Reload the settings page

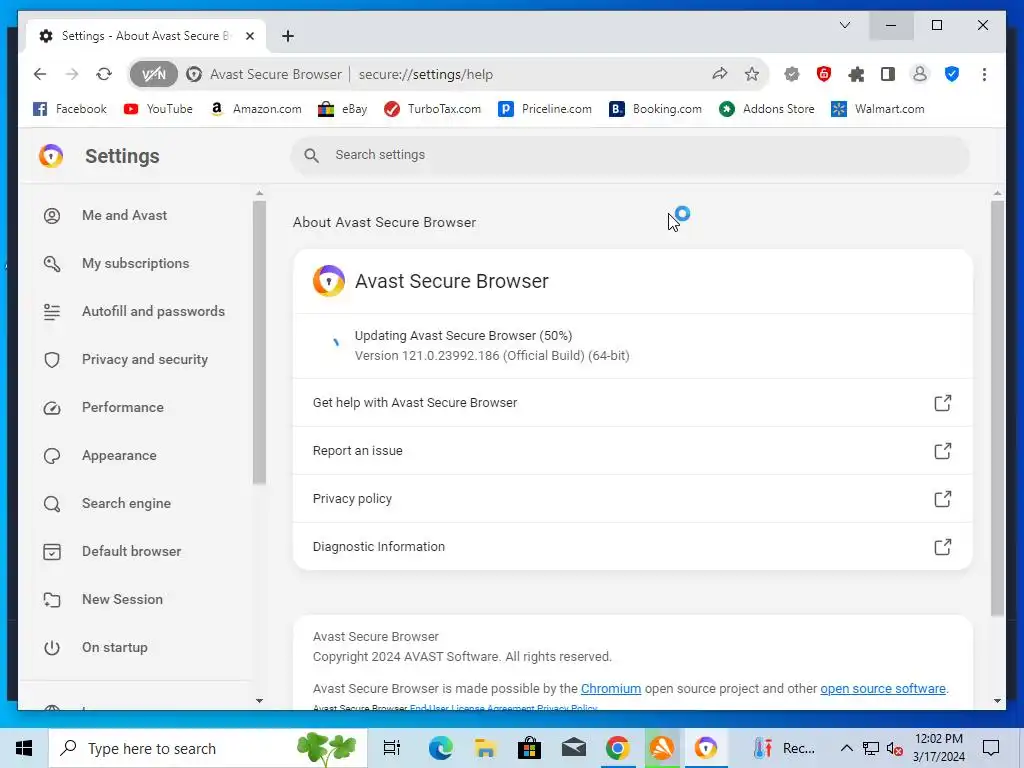(x=104, y=74)
